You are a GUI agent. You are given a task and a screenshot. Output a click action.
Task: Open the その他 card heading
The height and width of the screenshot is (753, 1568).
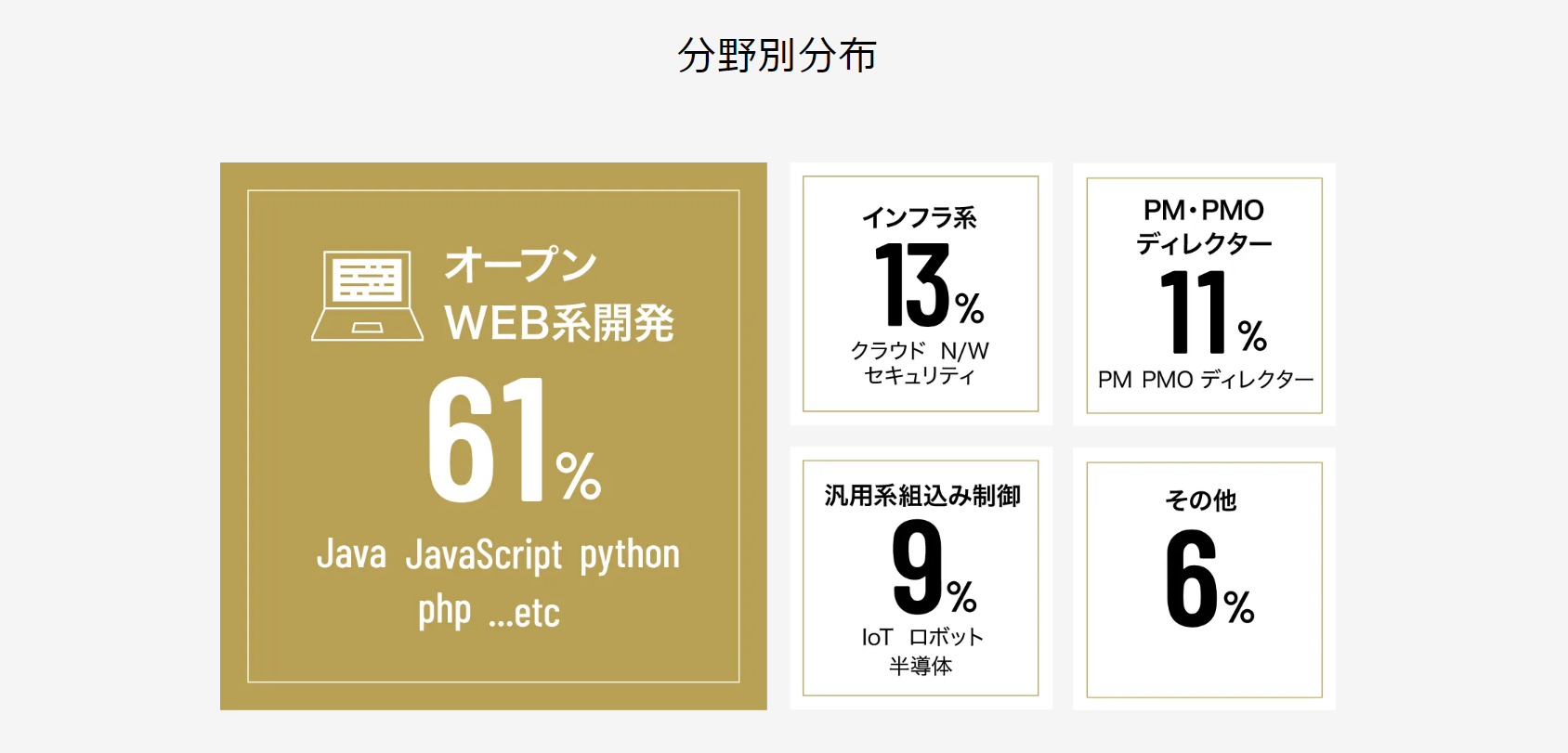pyautogui.click(x=1201, y=500)
